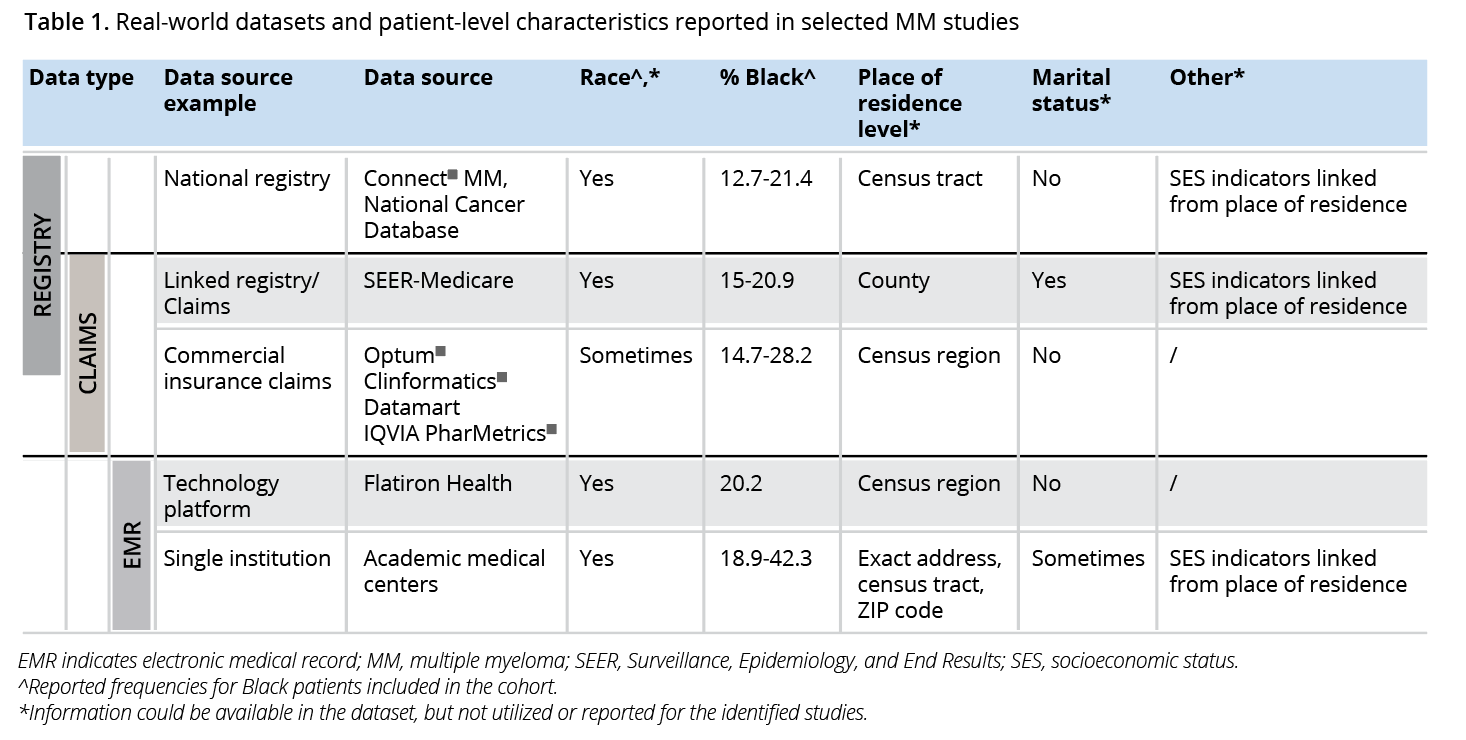Click the square marker after Connect
The image size is (1466, 740).
point(452,175)
